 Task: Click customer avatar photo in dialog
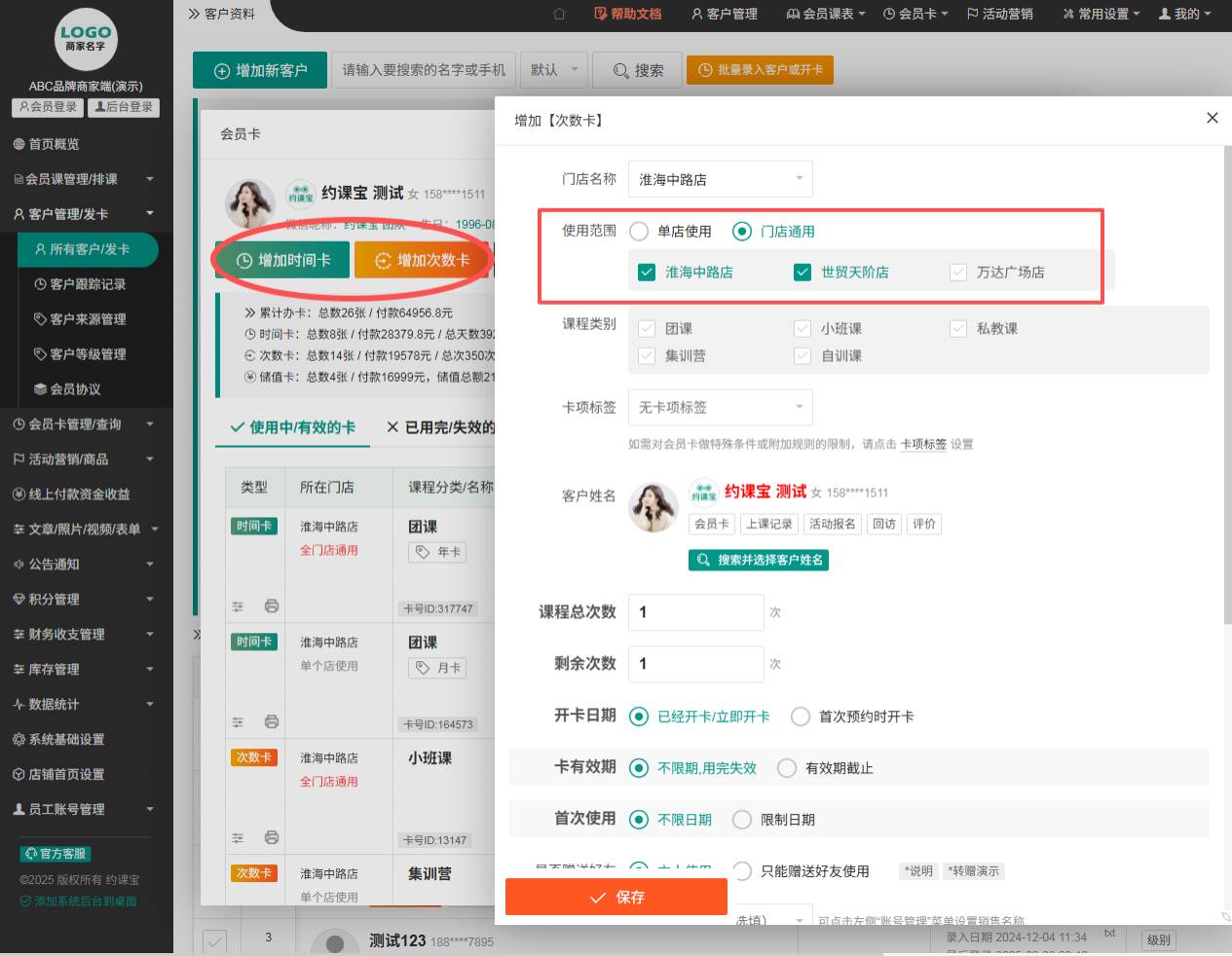653,507
